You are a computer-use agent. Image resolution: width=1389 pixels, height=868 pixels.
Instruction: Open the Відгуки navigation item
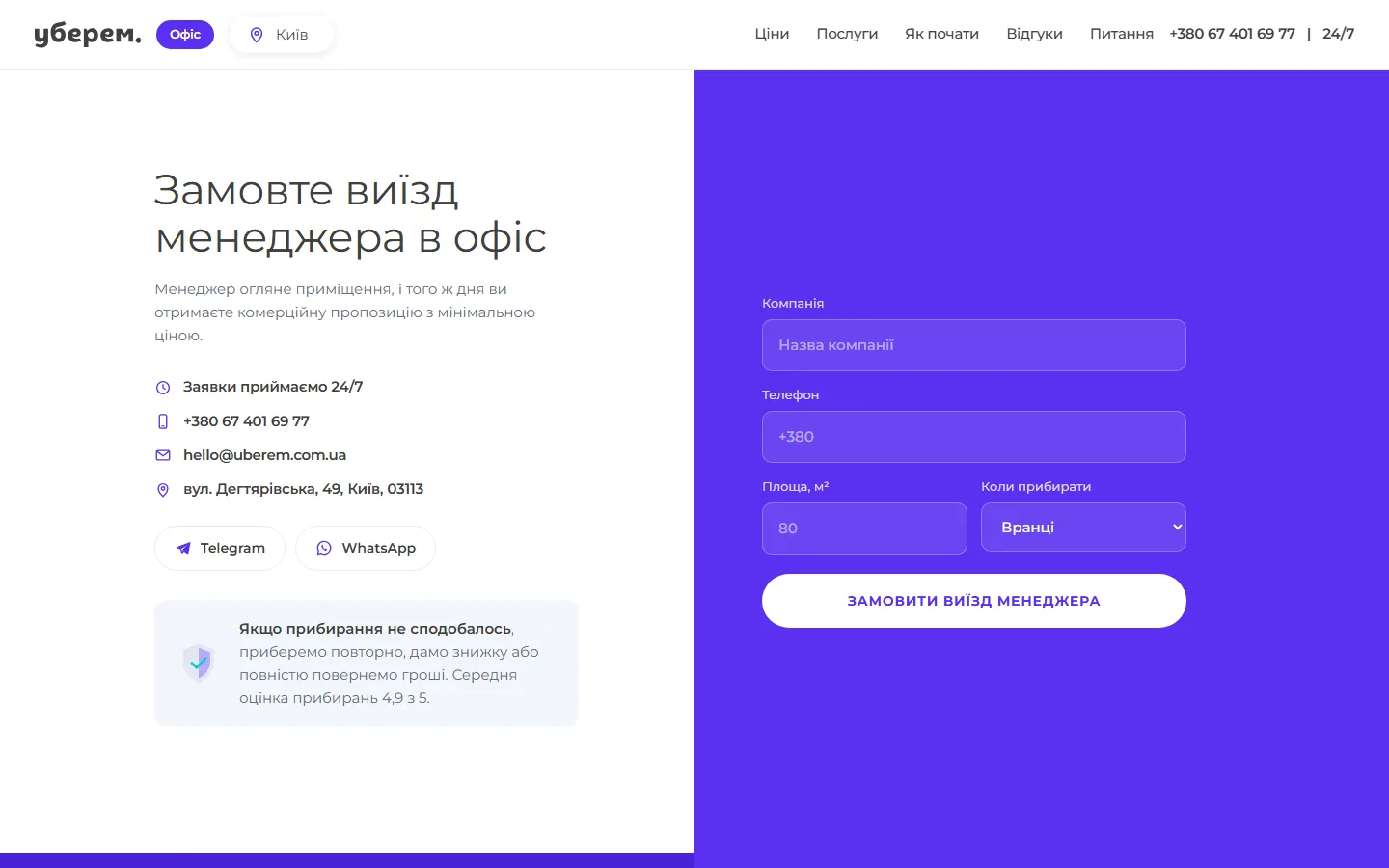coord(1034,34)
